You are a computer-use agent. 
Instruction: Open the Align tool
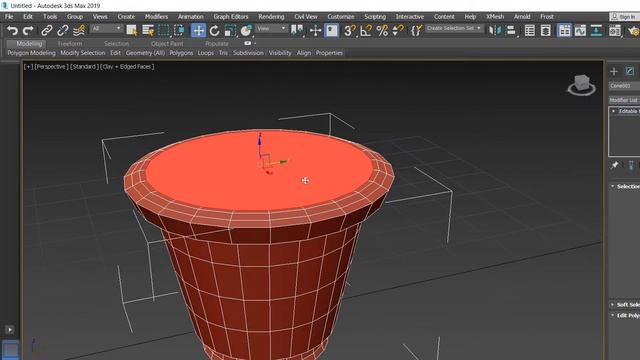click(x=511, y=31)
